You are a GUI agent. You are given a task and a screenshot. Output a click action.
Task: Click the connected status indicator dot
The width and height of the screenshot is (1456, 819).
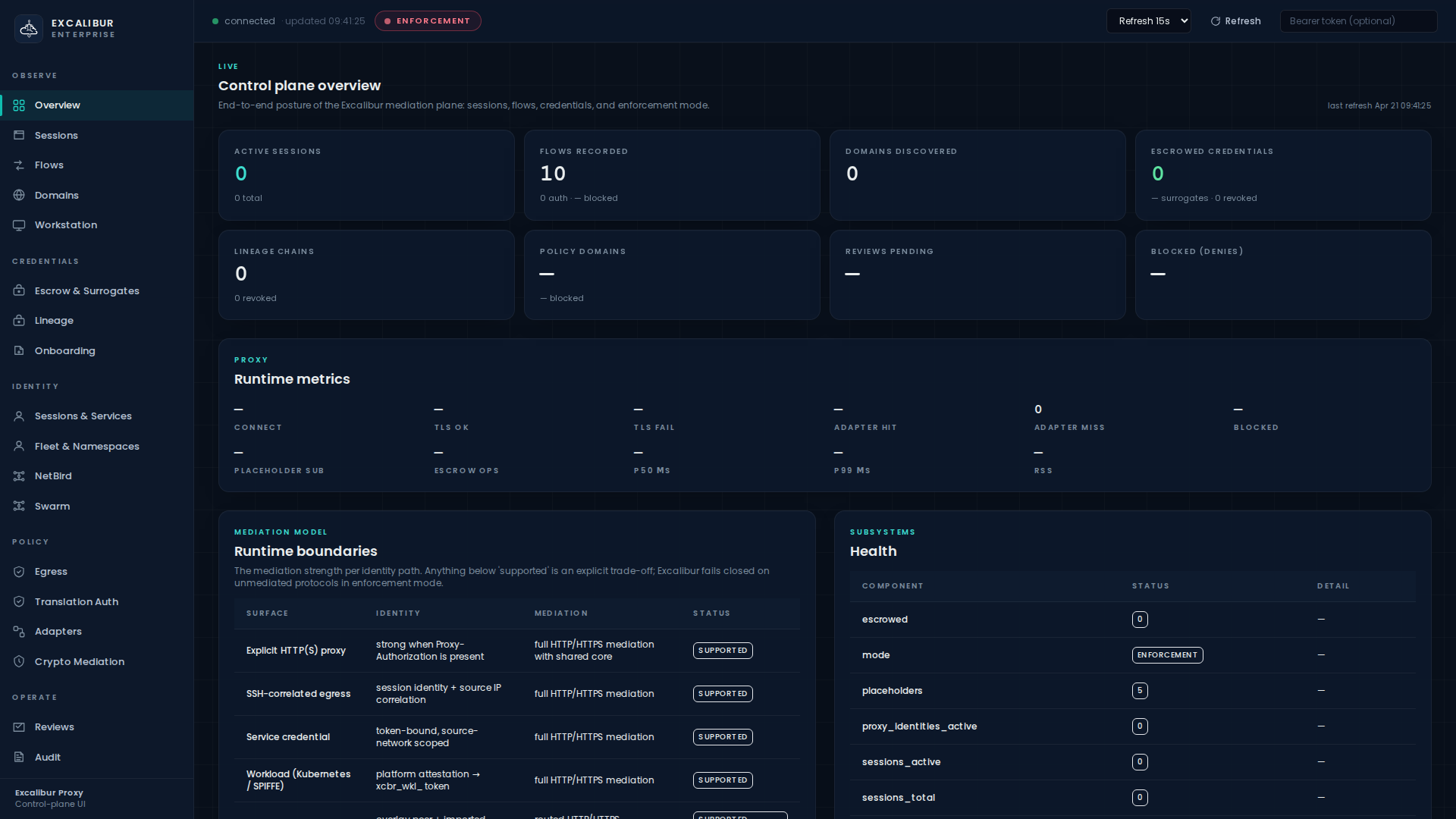pos(215,20)
